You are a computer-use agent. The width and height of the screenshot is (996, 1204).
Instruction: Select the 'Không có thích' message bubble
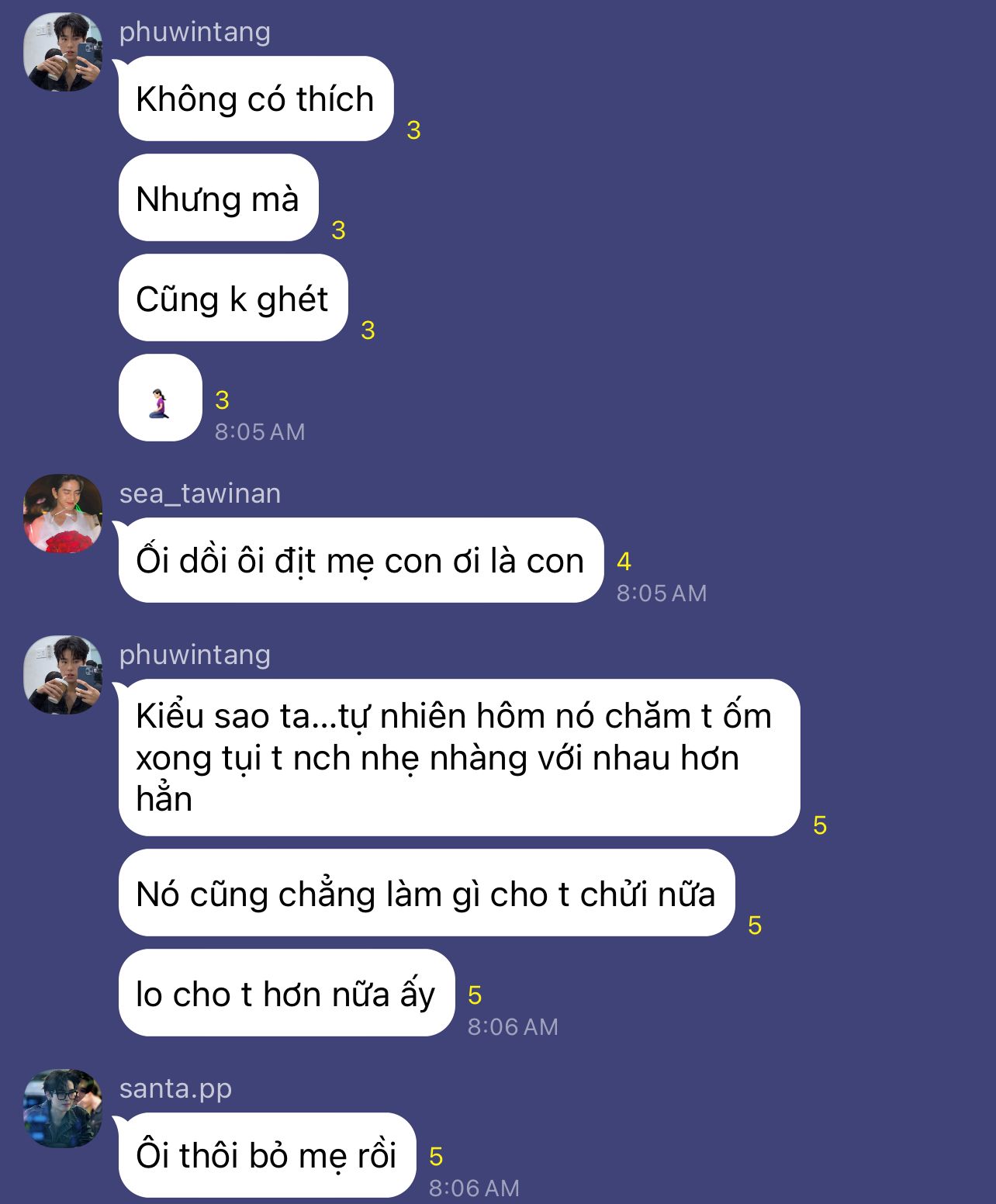tap(256, 99)
